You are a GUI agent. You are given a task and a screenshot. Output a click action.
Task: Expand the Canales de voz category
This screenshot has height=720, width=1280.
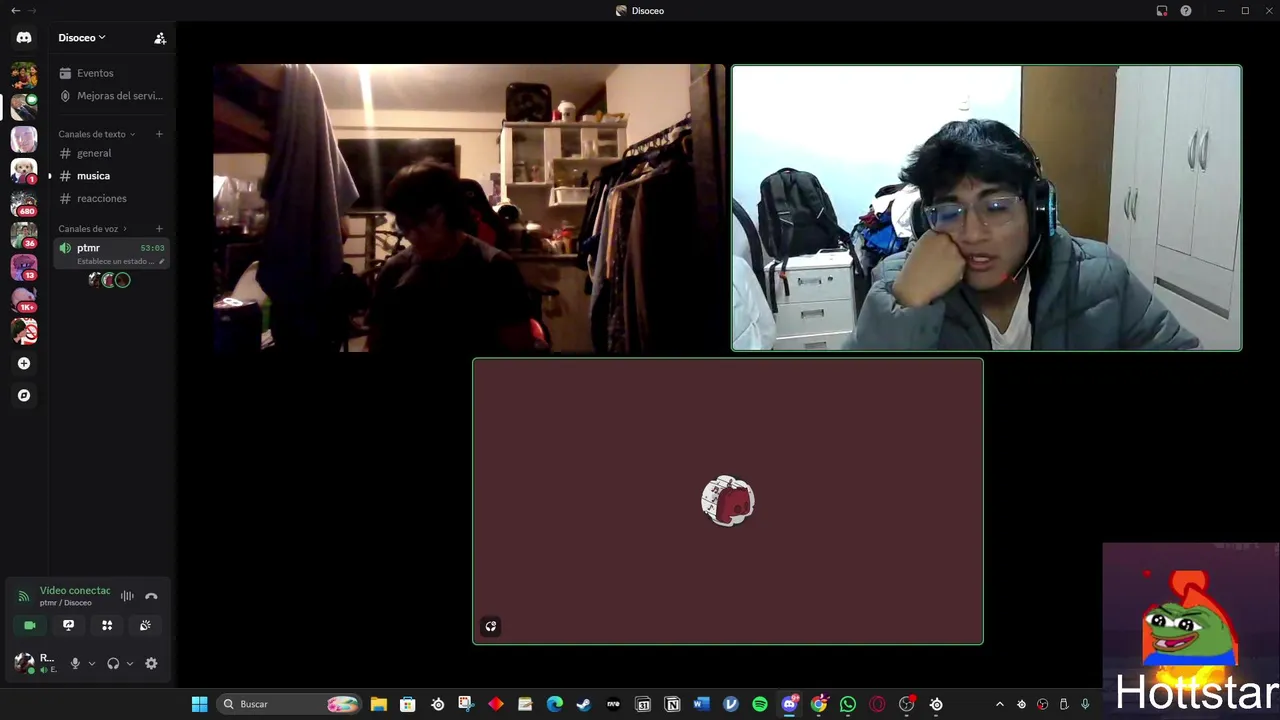(x=92, y=229)
